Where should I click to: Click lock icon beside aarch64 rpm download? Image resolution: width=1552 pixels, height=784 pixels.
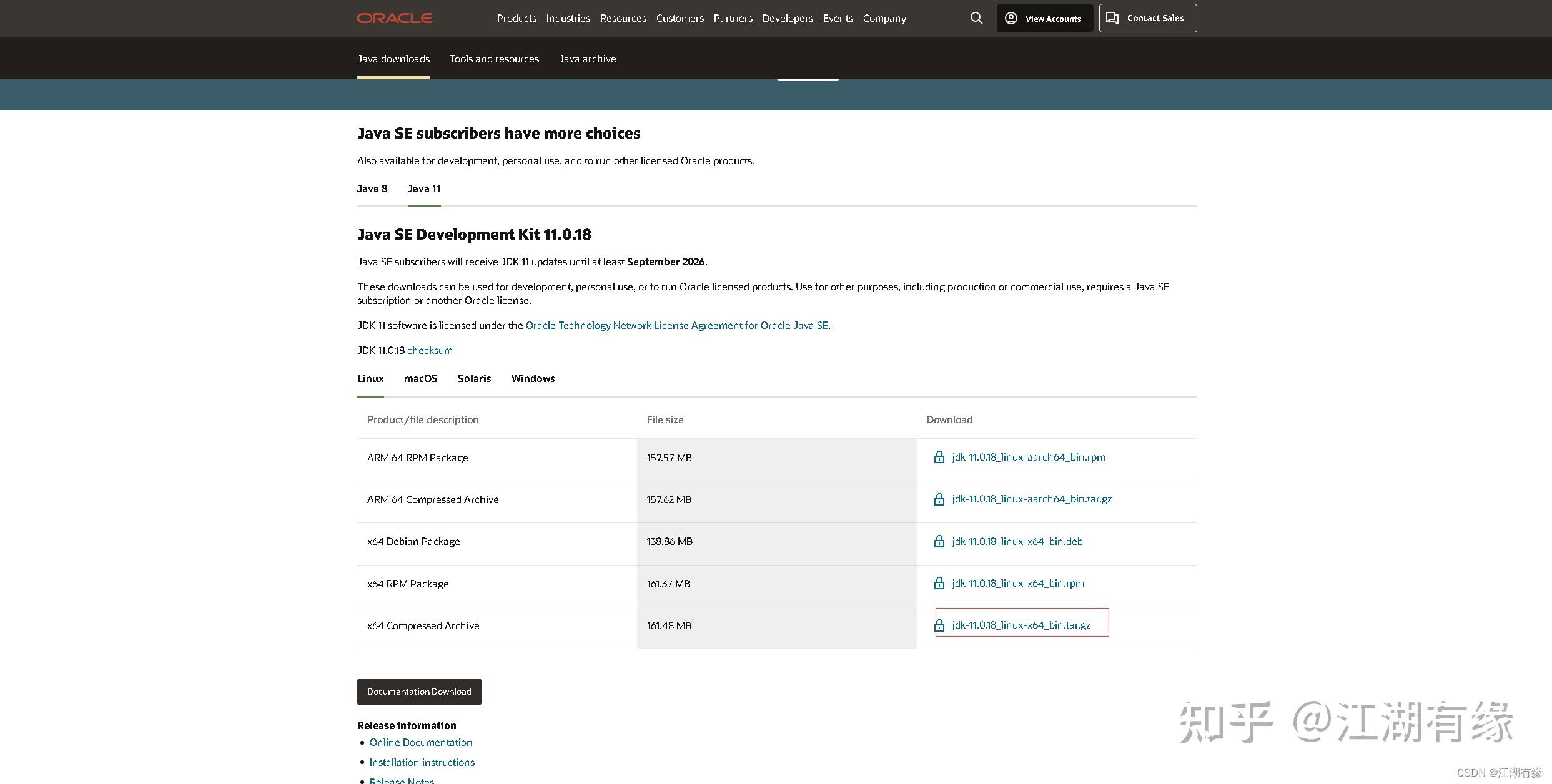tap(939, 458)
